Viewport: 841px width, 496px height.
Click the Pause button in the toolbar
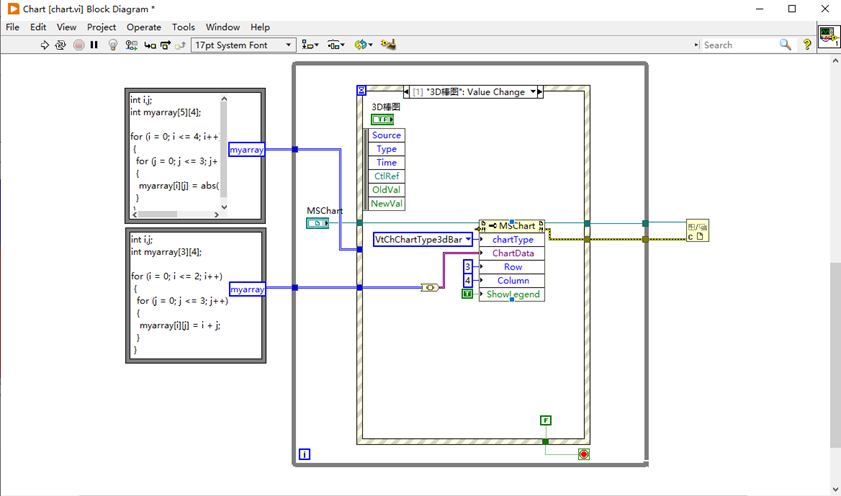pos(95,45)
